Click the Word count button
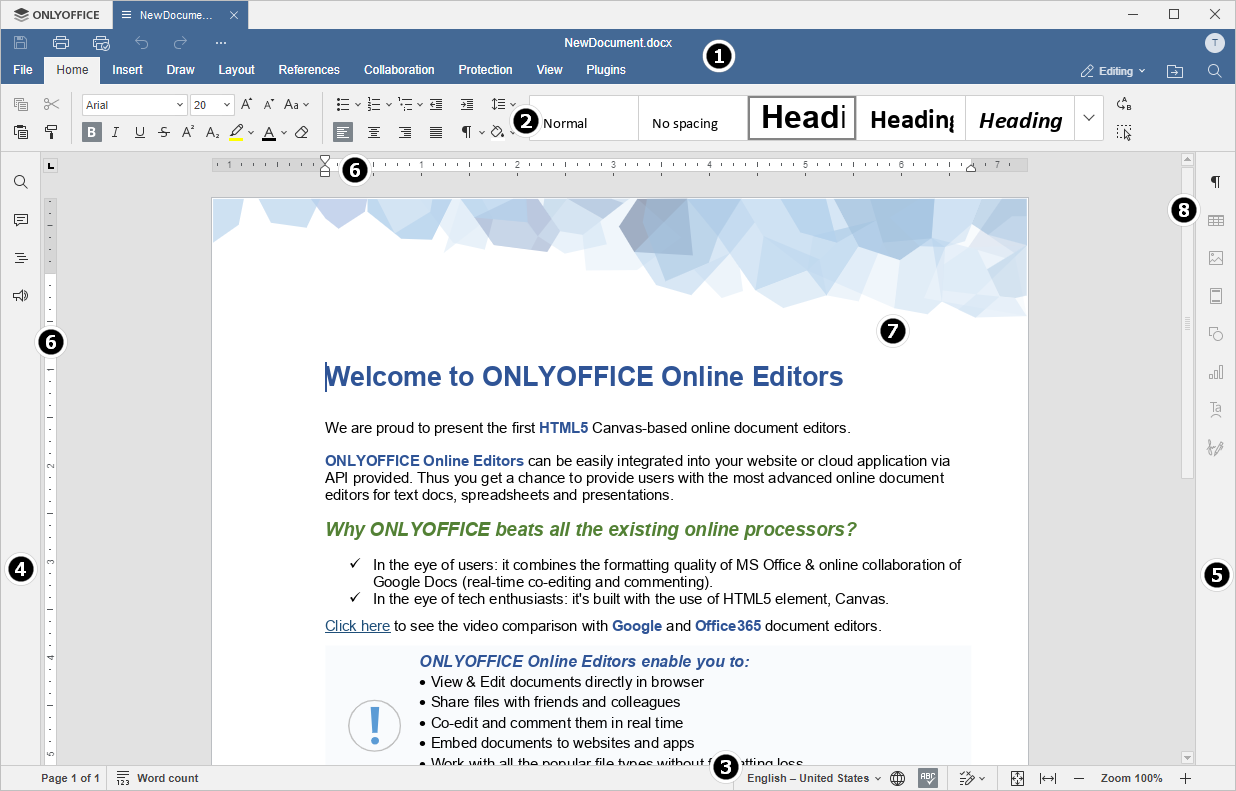The width and height of the screenshot is (1236, 791). tap(157, 778)
